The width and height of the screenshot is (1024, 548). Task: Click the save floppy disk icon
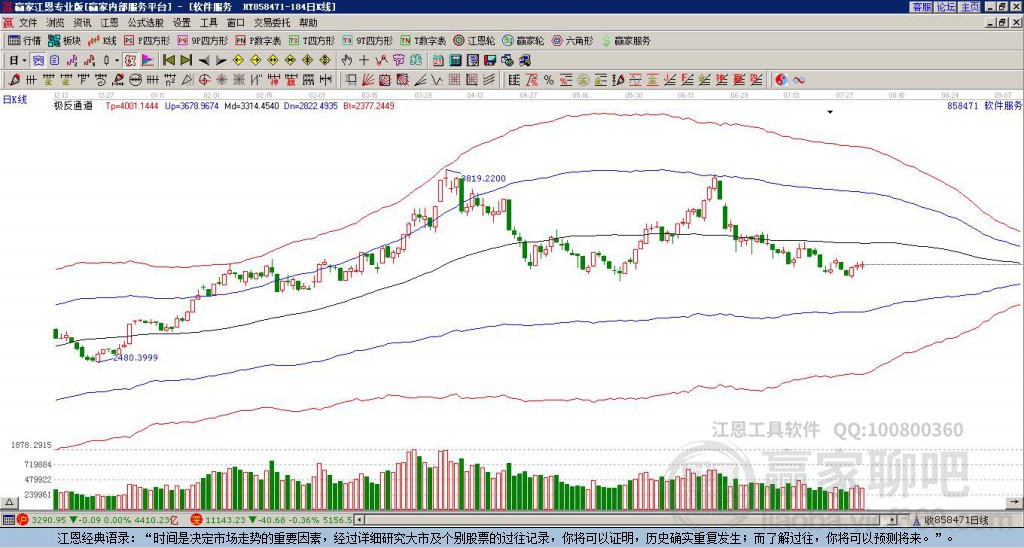(x=490, y=61)
